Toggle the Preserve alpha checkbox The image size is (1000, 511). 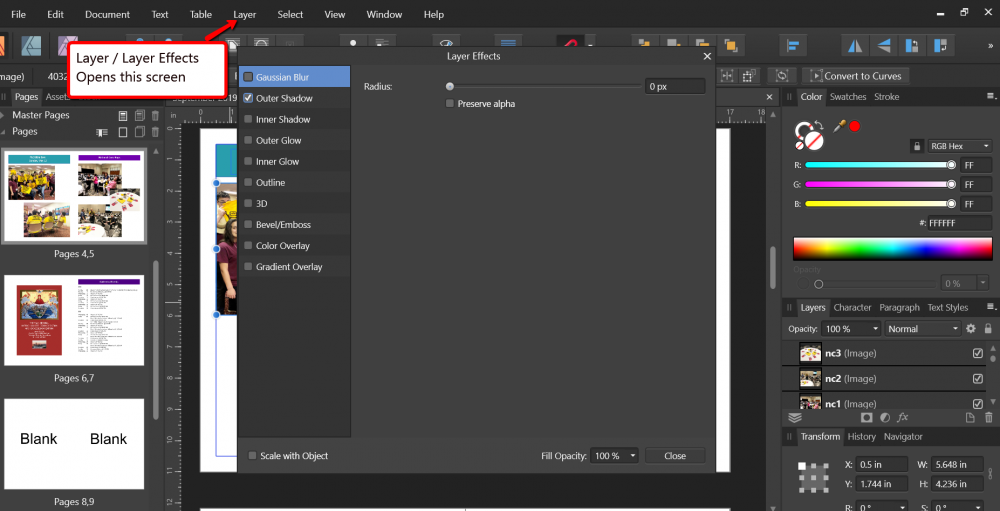[x=450, y=103]
